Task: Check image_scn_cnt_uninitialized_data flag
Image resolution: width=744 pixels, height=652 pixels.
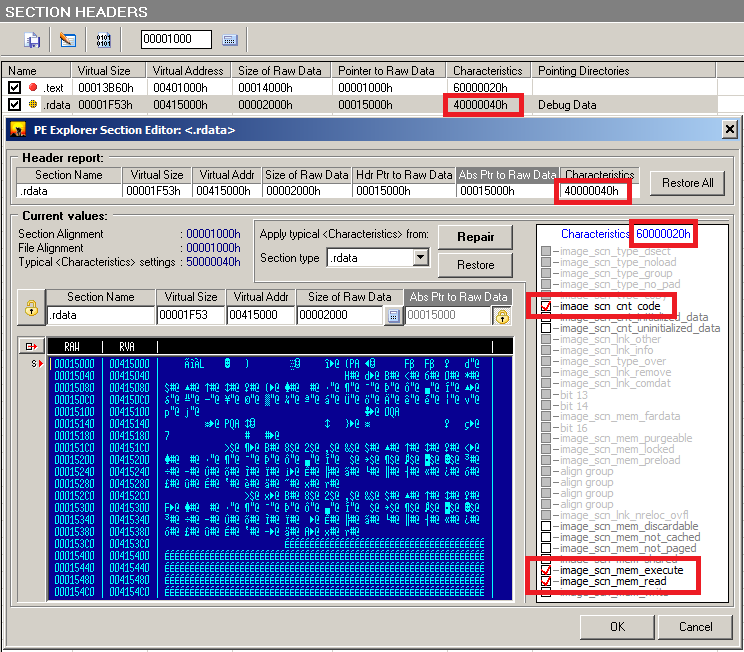Action: coord(546,328)
